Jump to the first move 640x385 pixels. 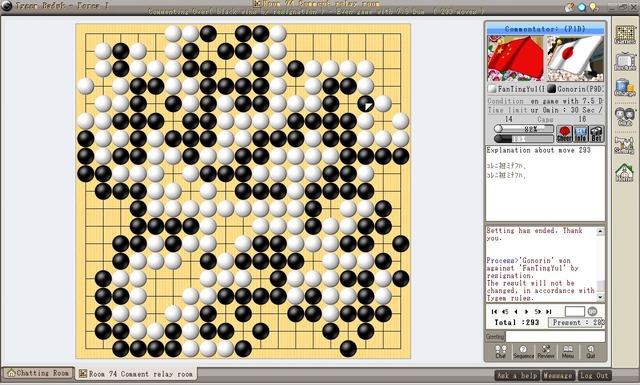coord(494,312)
